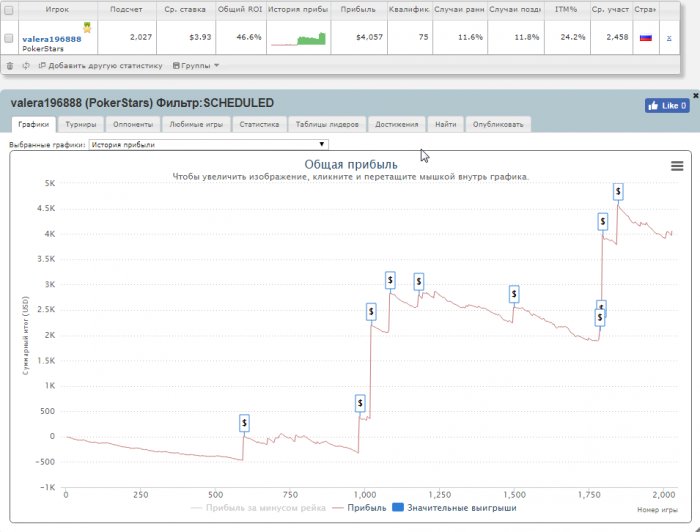Viewport: 700px width, 532px height.
Task: Click the topmost $ marker near 5K
Action: click(618, 191)
